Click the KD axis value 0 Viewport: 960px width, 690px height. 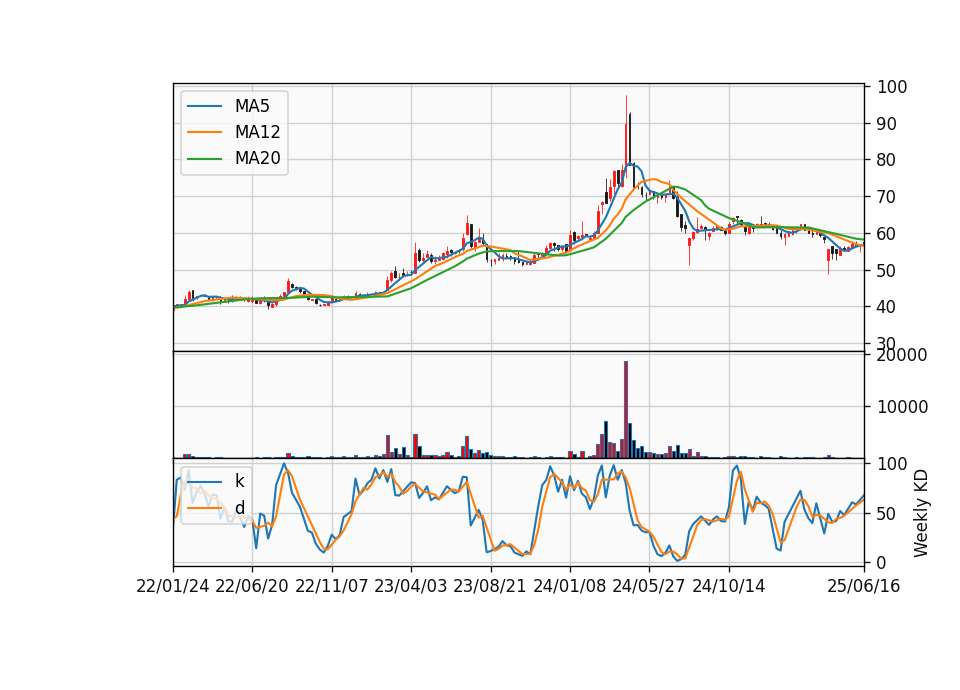(x=882, y=562)
